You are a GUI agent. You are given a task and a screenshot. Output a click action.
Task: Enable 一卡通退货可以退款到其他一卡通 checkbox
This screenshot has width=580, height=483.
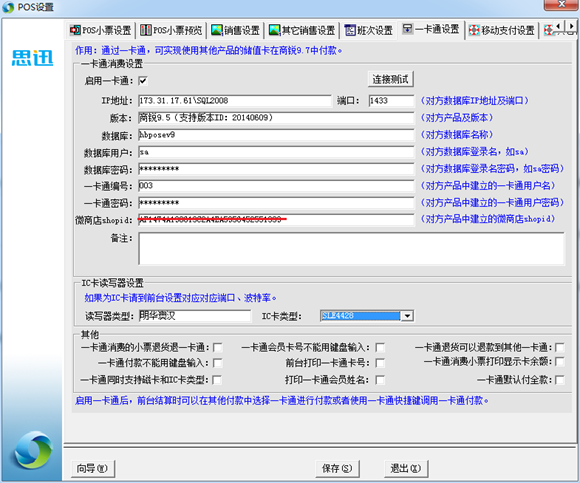coord(560,347)
